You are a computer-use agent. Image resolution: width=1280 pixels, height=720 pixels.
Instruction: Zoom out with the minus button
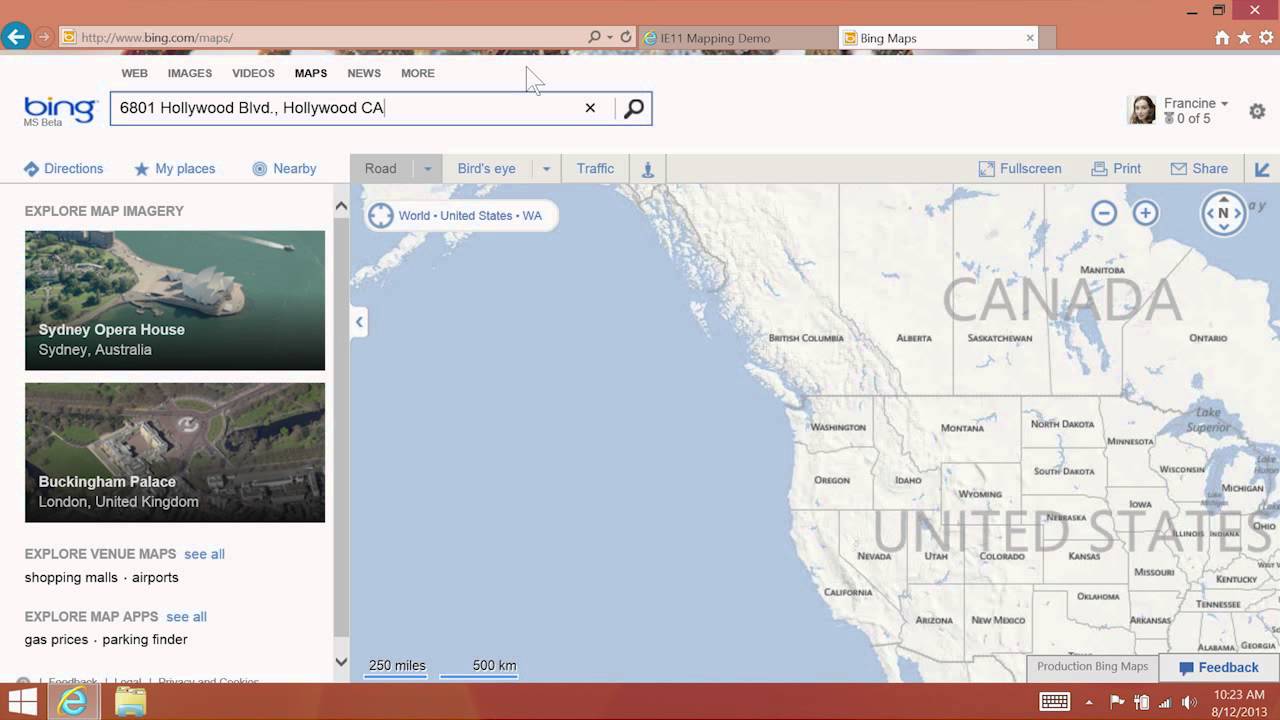tap(1104, 212)
